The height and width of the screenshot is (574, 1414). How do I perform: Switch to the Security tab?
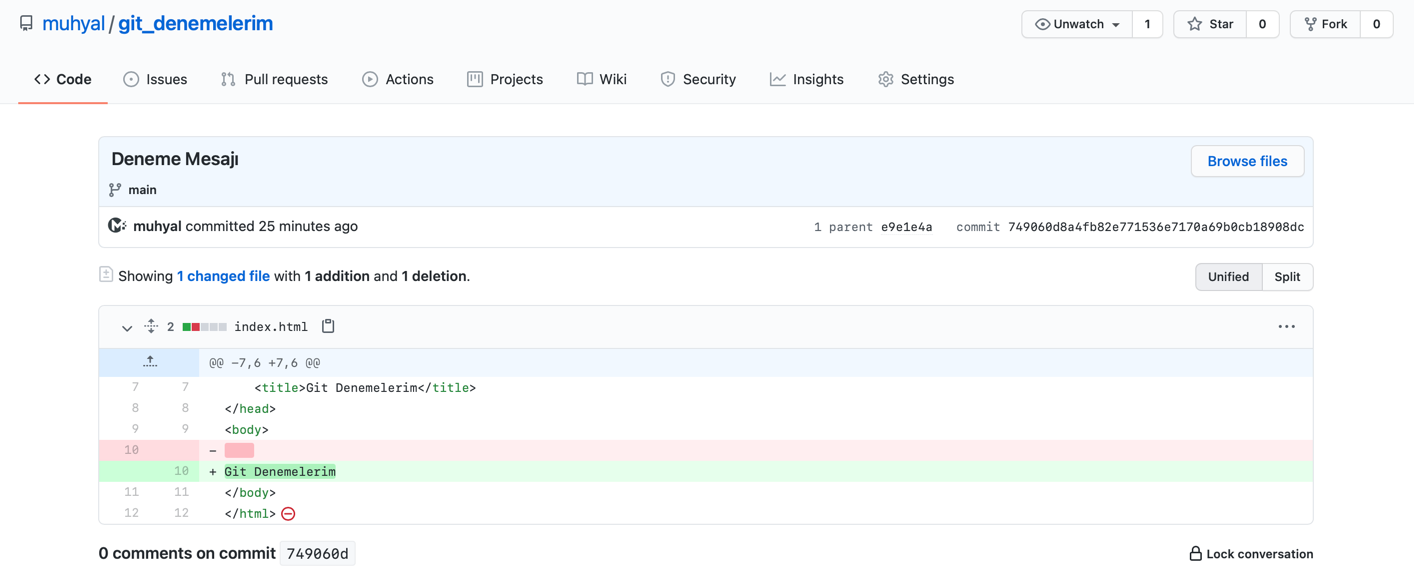click(698, 79)
